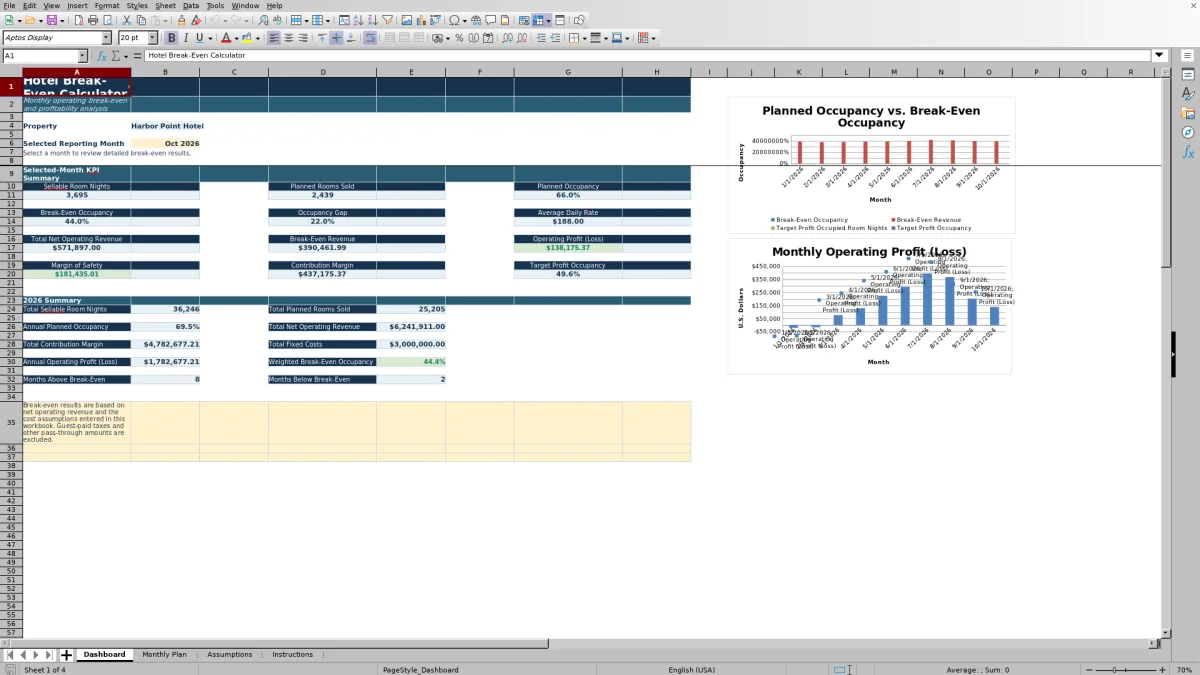Click the add new sheet plus icon
The image size is (1200, 675).
(x=67, y=655)
